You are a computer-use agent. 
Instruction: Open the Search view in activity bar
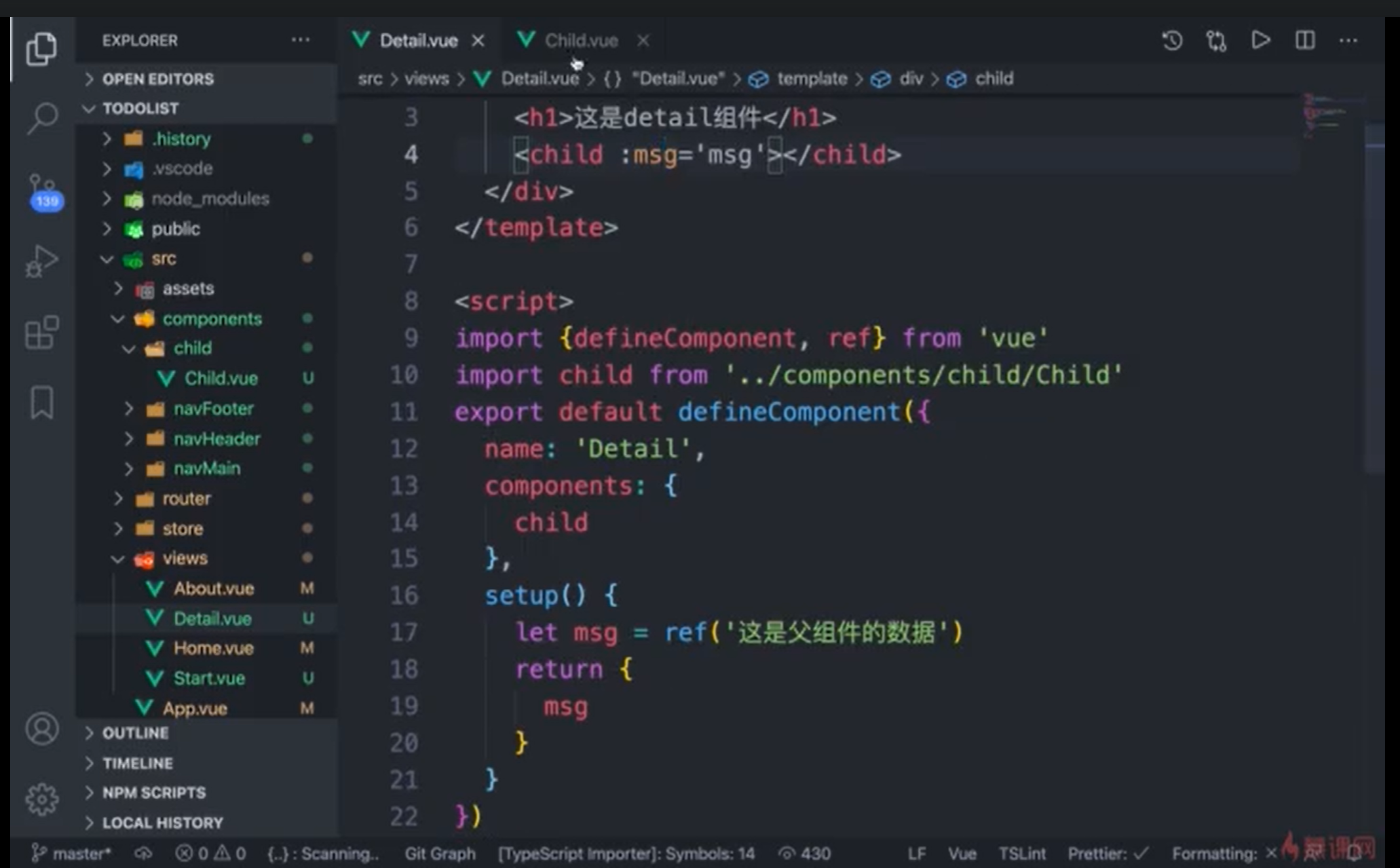click(43, 118)
